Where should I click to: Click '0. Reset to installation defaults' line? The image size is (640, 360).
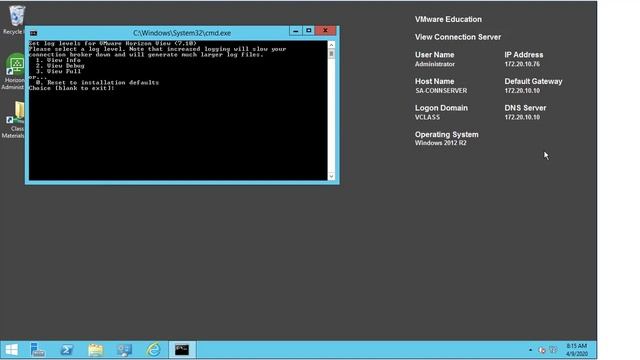pyautogui.click(x=97, y=82)
